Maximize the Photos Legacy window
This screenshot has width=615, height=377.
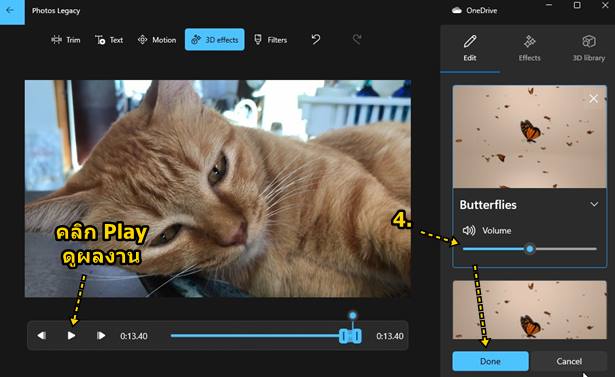(x=577, y=5)
